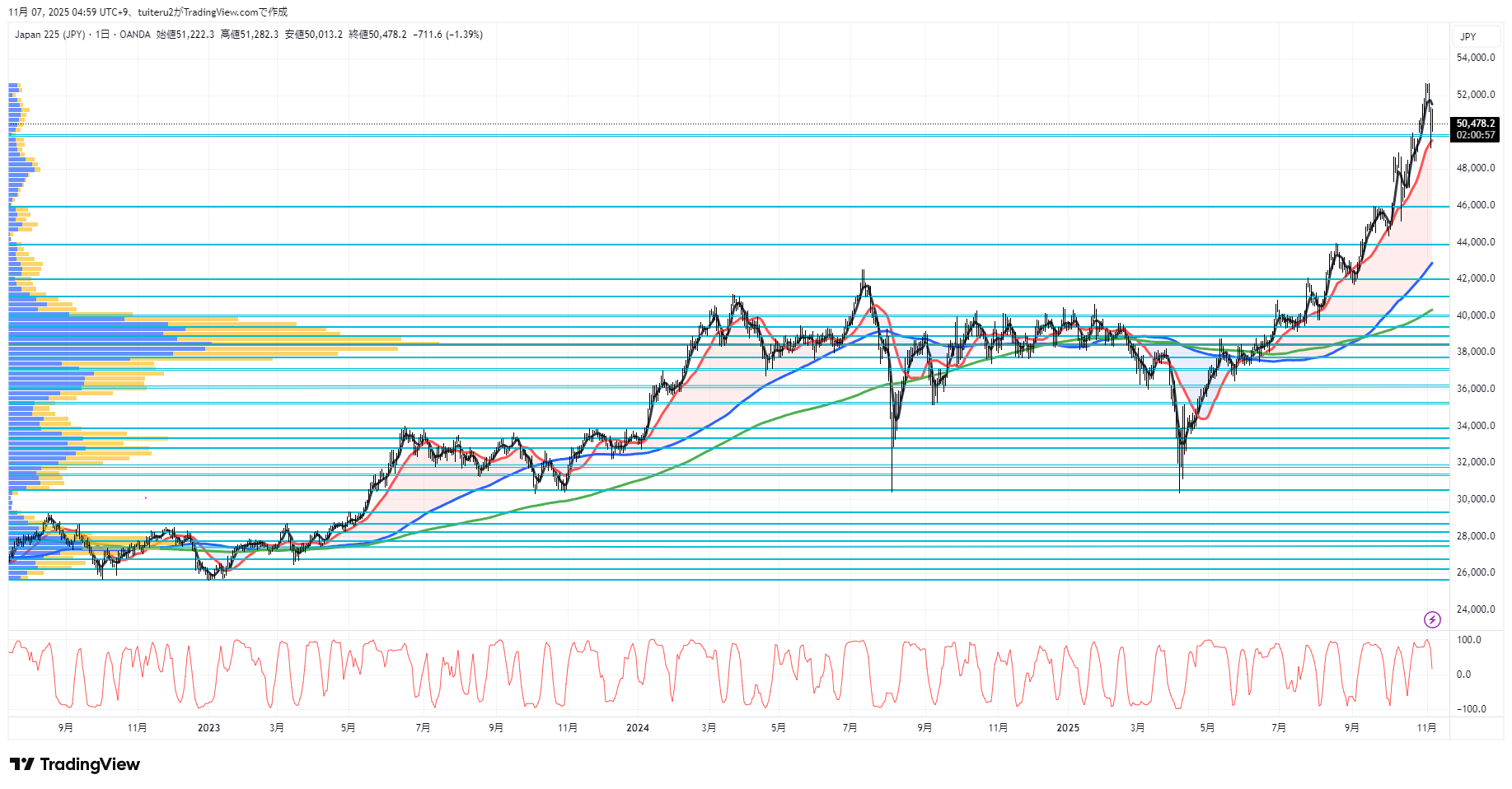Click the 24,000.0 price axis label
Viewport: 1512px width, 789px height.
1475,609
